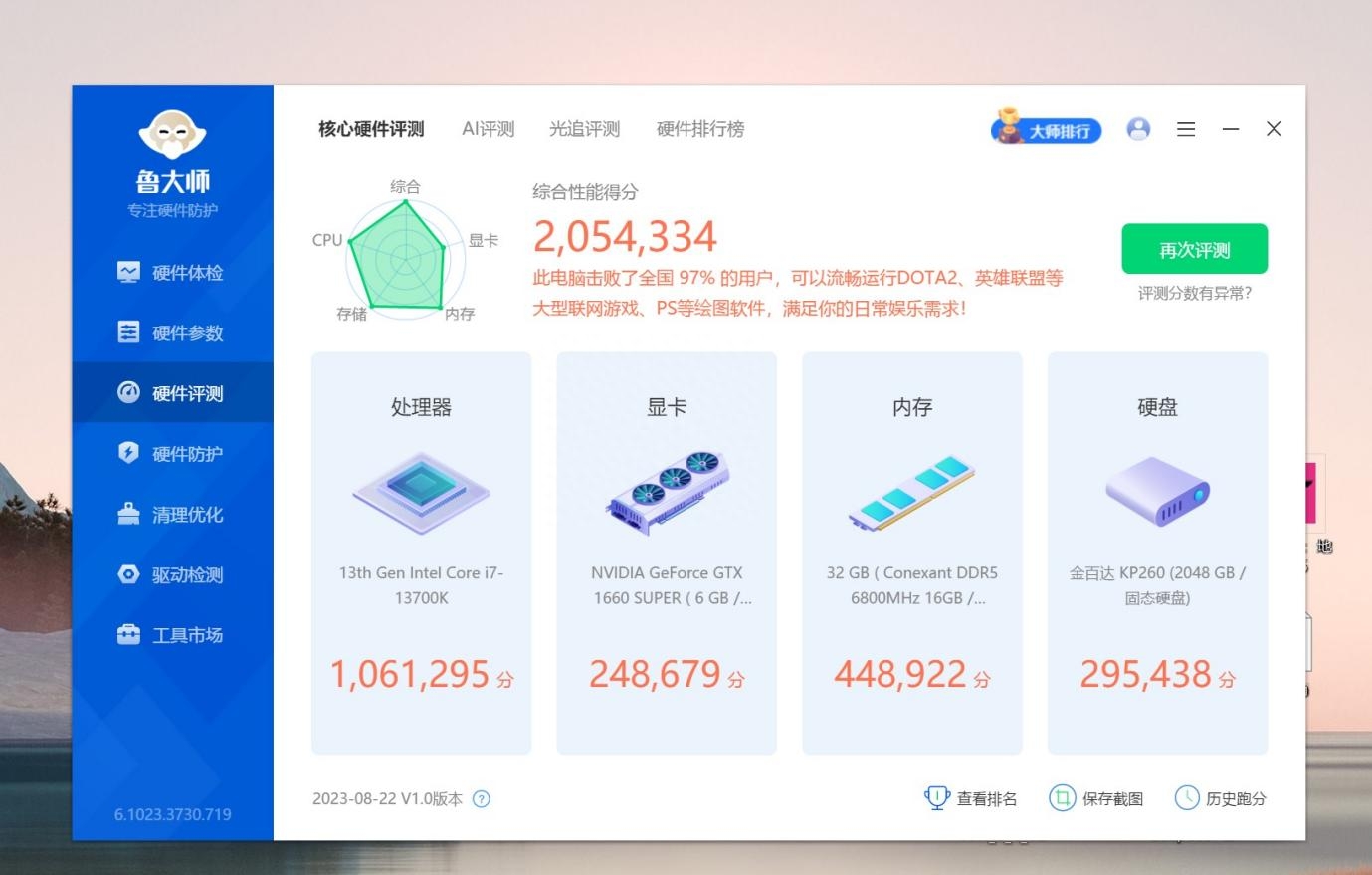Open 硬件参数 in the sidebar

[172, 332]
